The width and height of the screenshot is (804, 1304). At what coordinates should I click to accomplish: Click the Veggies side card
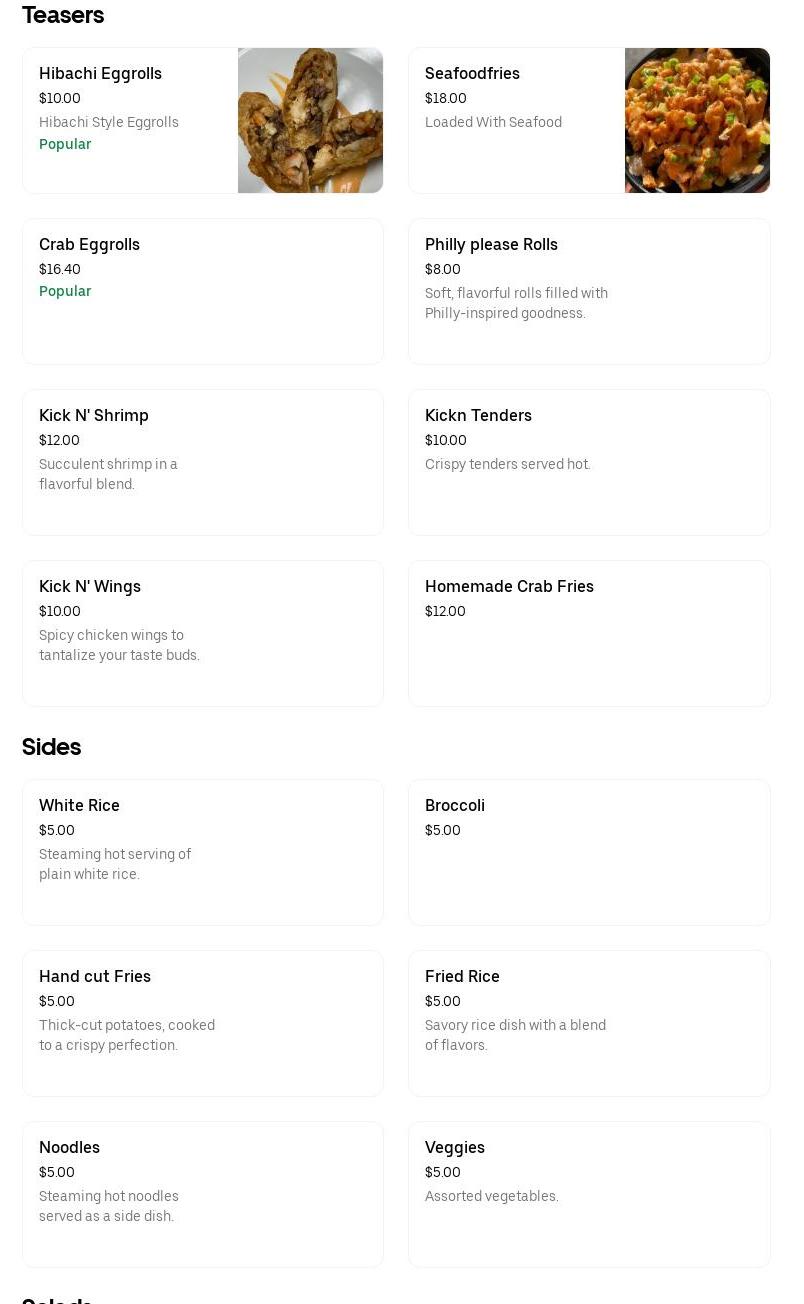point(589,1194)
